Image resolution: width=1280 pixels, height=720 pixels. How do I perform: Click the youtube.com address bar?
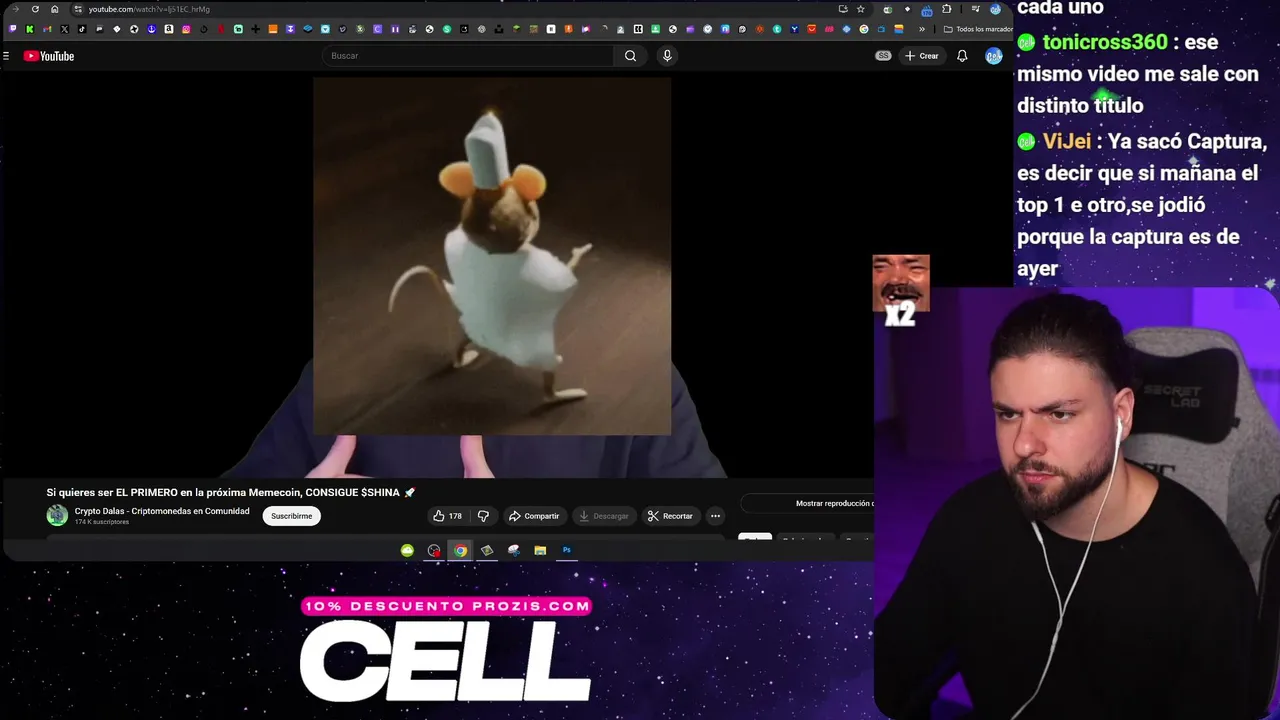coord(450,9)
